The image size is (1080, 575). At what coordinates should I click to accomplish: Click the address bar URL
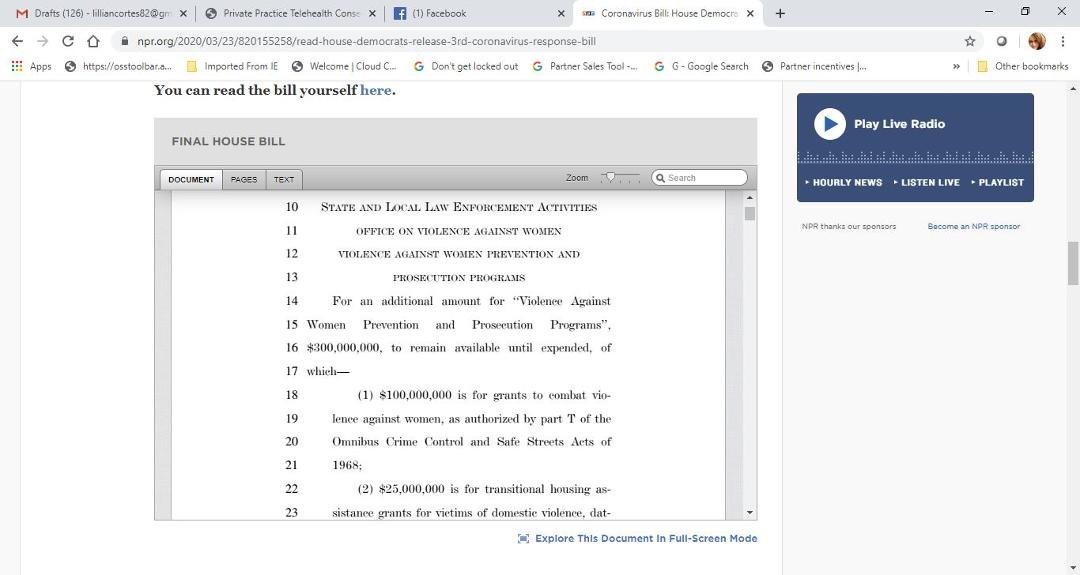[x=366, y=41]
